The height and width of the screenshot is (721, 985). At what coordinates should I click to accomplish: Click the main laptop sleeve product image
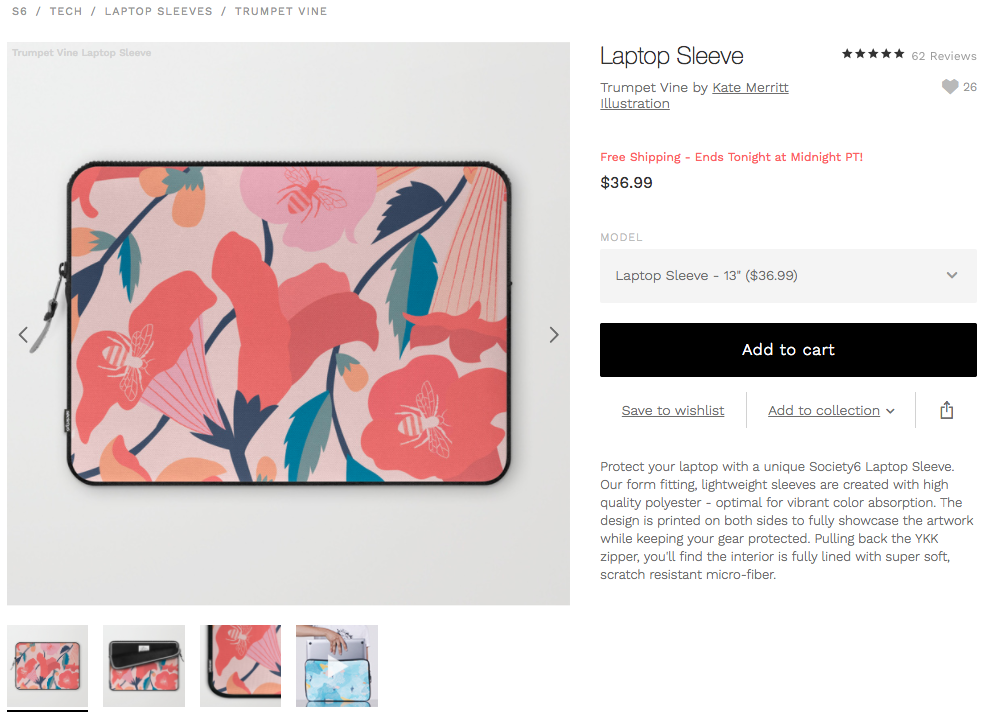[288, 323]
